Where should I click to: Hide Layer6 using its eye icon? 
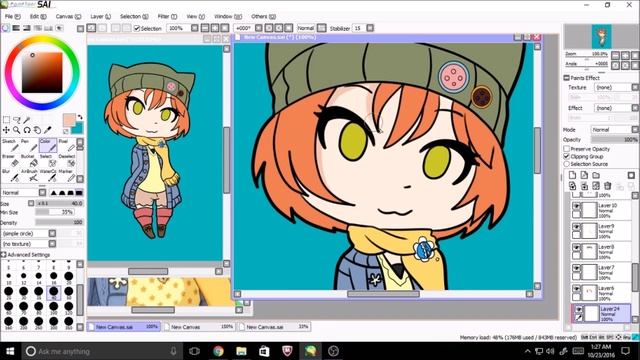[x=576, y=289]
